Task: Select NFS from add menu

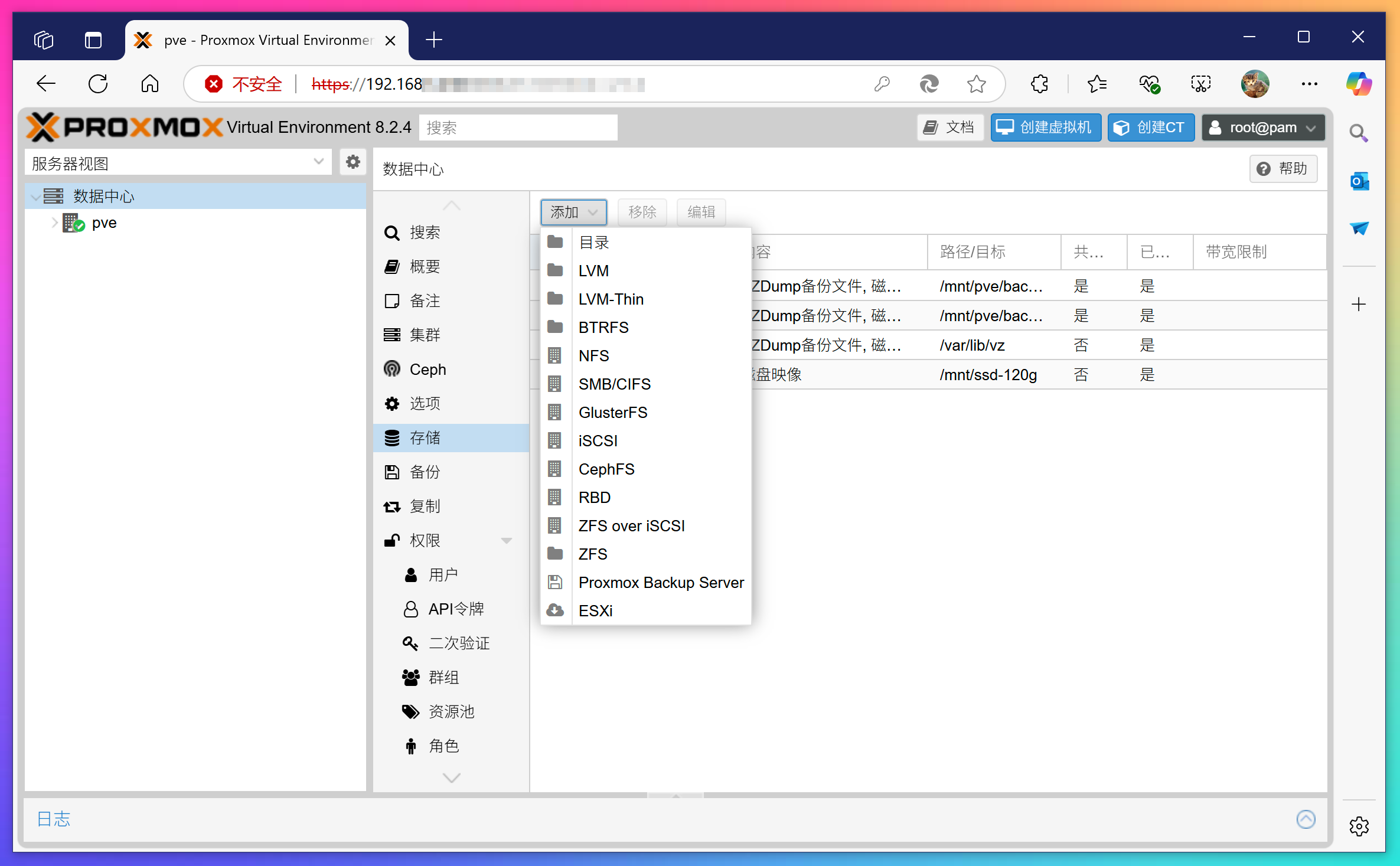Action: pos(593,356)
